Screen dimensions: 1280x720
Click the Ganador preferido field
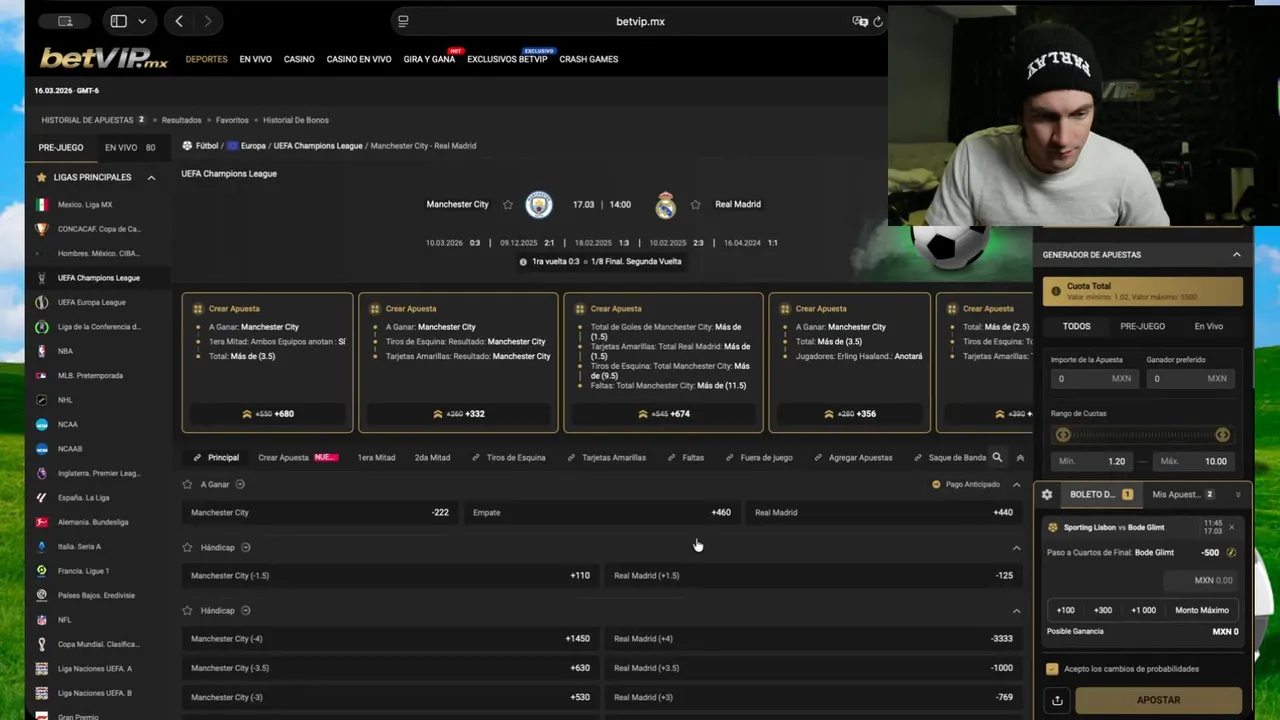tap(1190, 379)
